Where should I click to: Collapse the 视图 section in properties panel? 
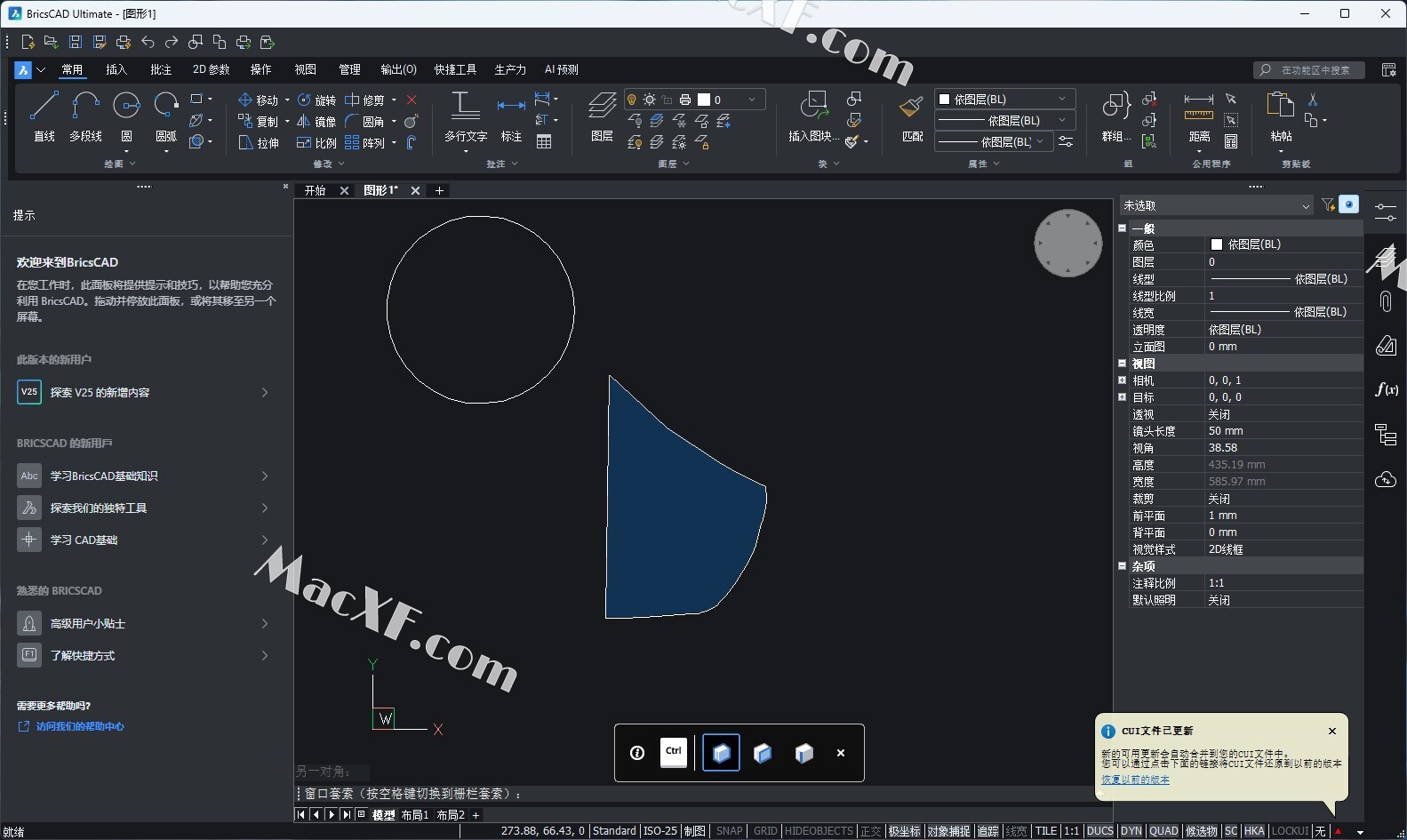1122,364
